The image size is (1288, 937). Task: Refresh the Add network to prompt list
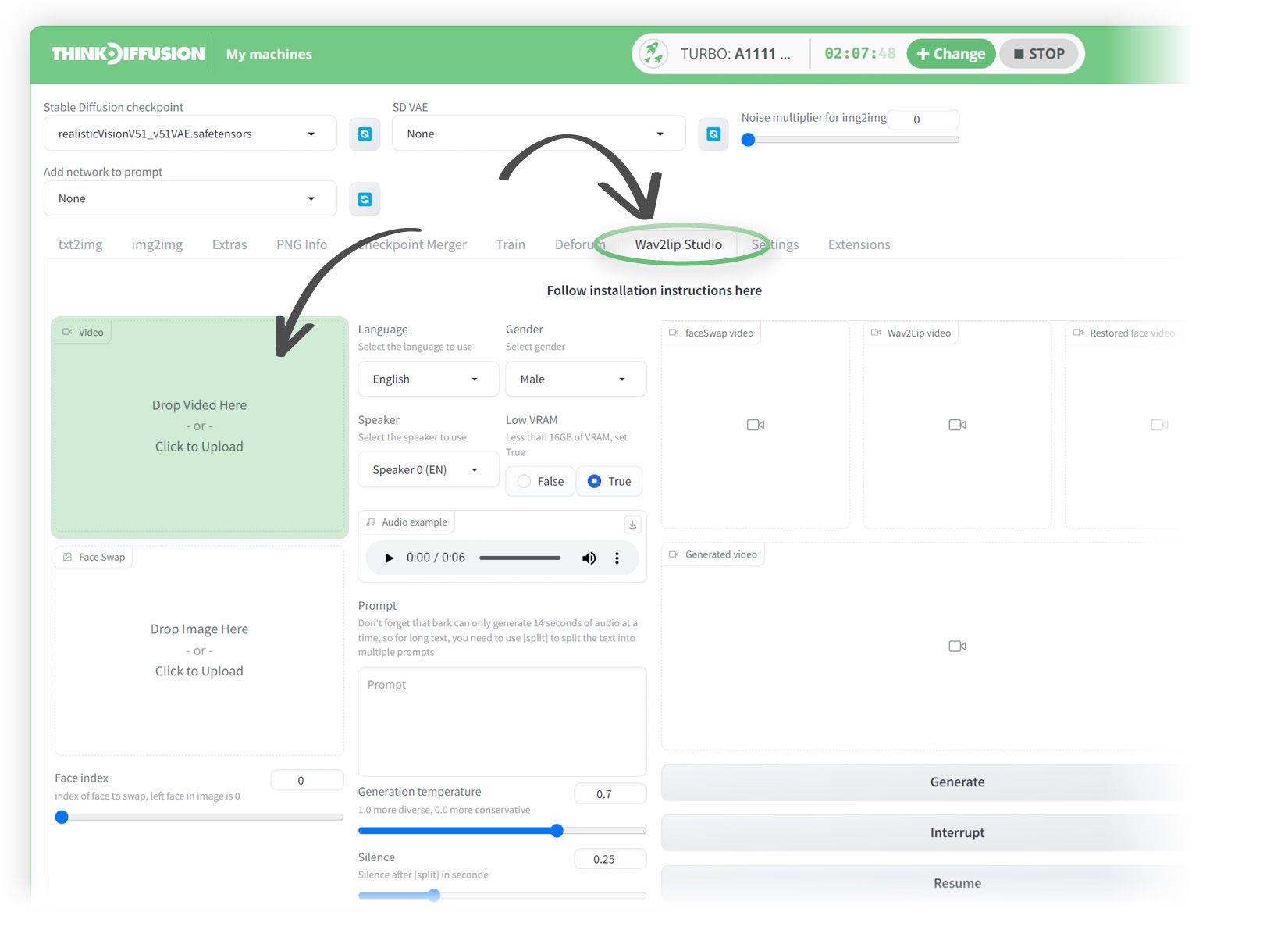click(x=365, y=199)
